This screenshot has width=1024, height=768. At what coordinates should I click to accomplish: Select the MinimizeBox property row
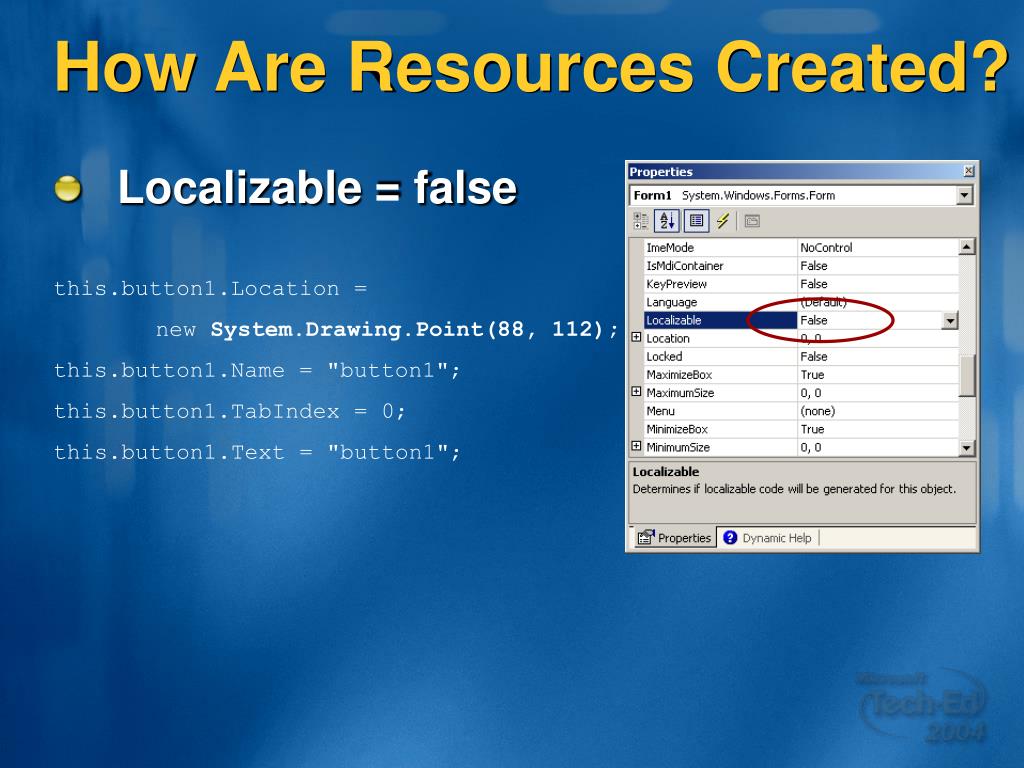point(801,429)
